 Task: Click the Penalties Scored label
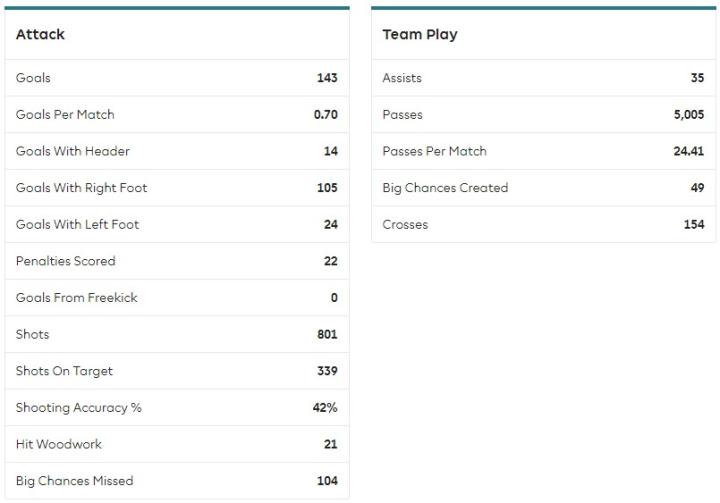[x=66, y=261]
